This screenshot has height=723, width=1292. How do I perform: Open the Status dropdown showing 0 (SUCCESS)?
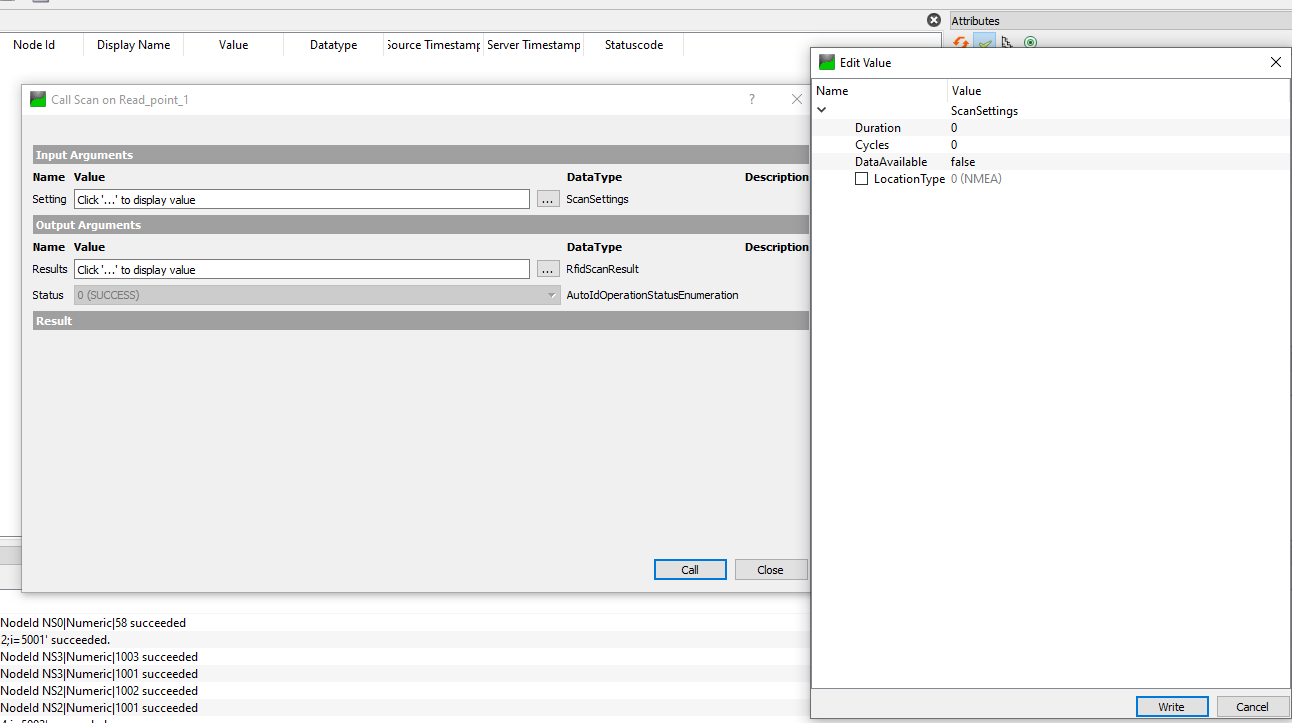(551, 294)
